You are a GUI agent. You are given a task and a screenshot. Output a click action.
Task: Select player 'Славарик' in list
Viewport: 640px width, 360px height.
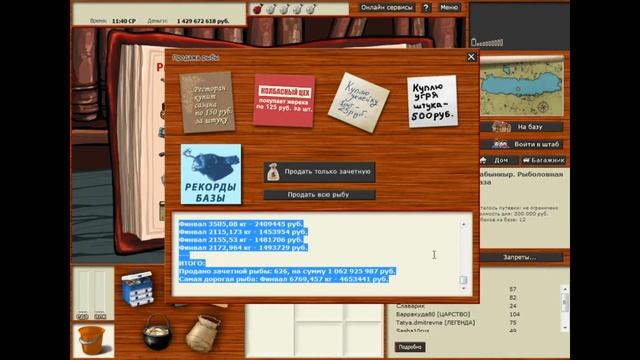pos(411,306)
